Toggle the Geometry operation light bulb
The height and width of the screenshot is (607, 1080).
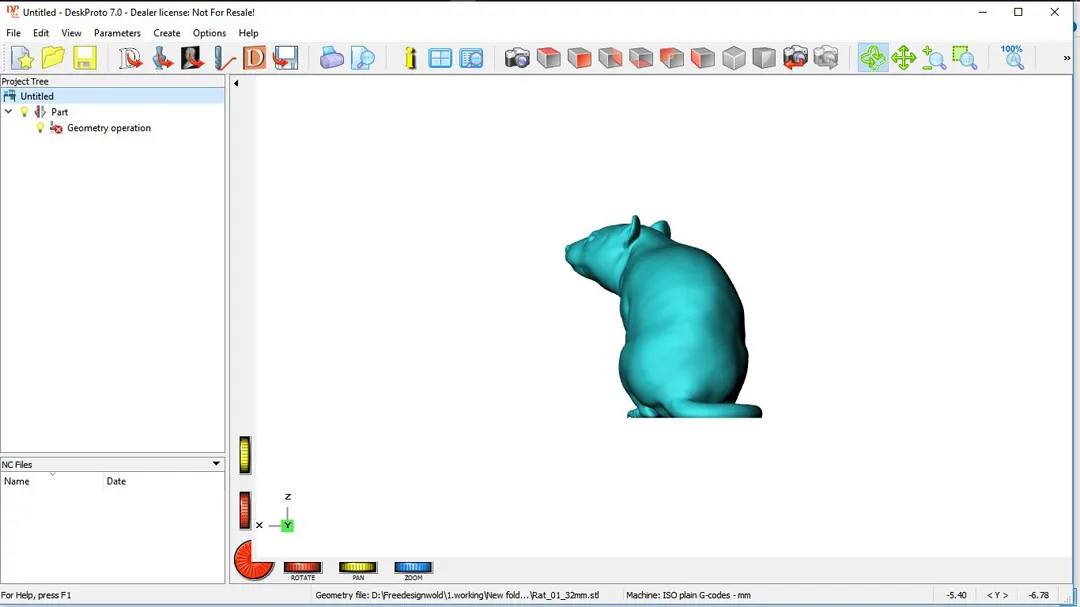(40, 128)
